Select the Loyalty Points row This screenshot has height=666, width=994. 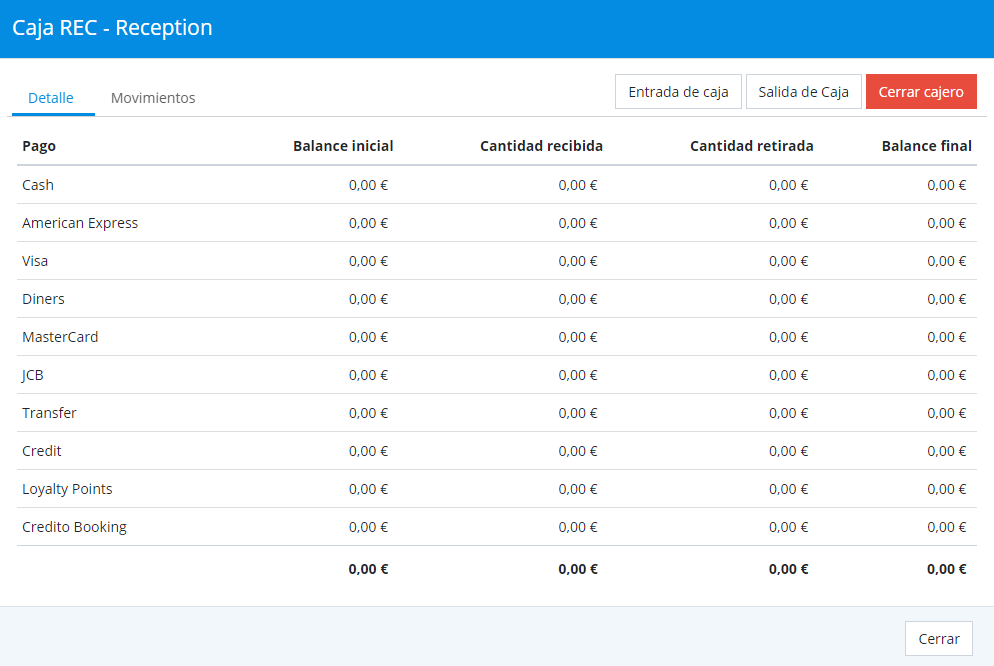pyautogui.click(x=67, y=489)
